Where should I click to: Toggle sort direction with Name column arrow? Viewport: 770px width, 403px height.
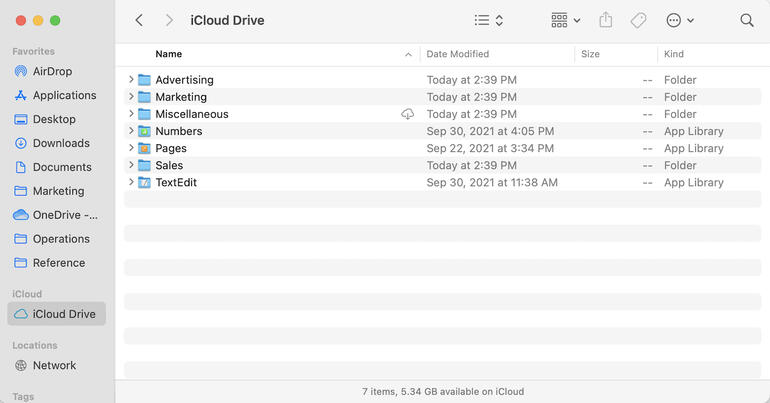tap(408, 54)
